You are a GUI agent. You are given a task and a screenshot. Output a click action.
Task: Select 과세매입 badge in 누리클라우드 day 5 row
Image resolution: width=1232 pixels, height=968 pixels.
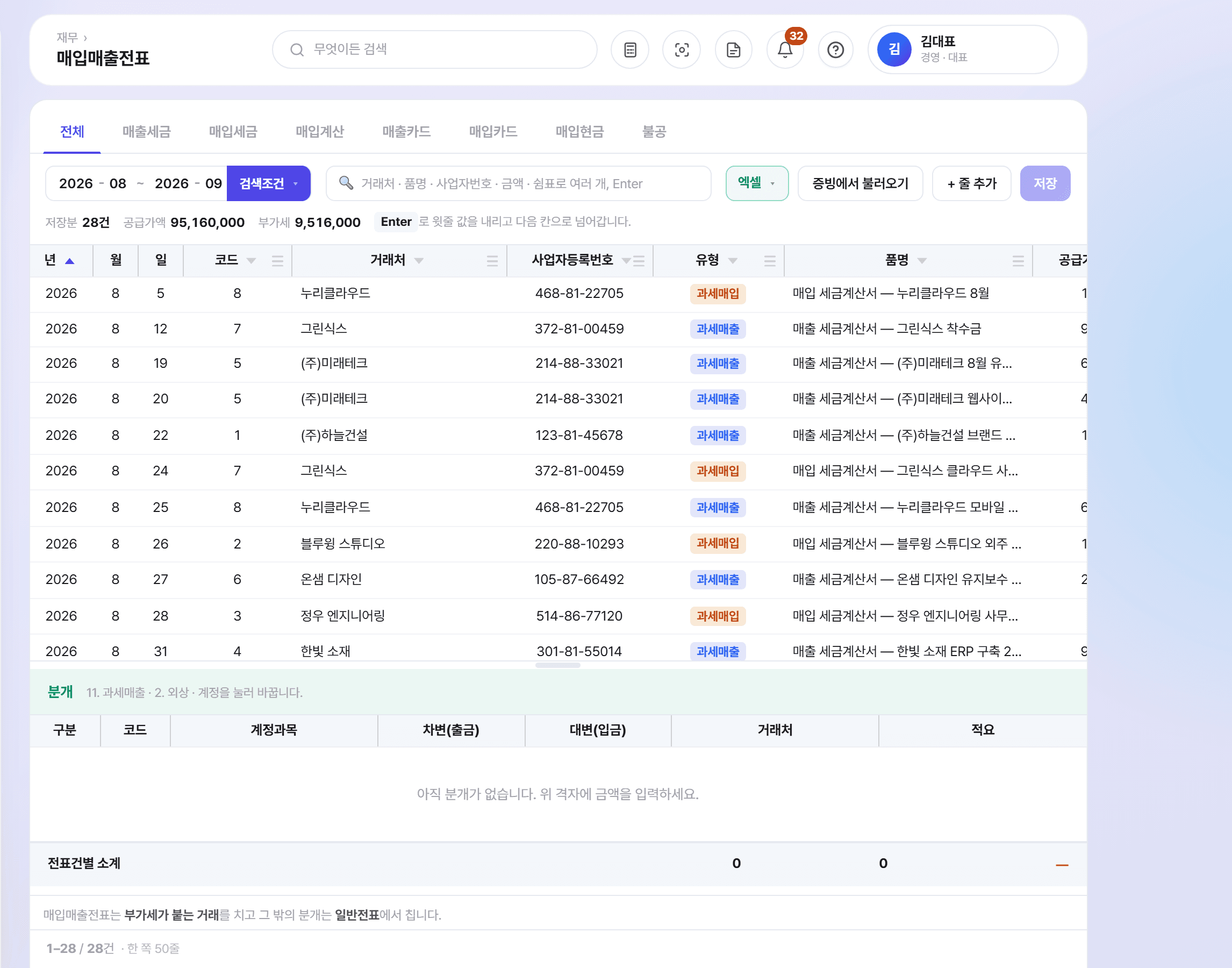(718, 294)
